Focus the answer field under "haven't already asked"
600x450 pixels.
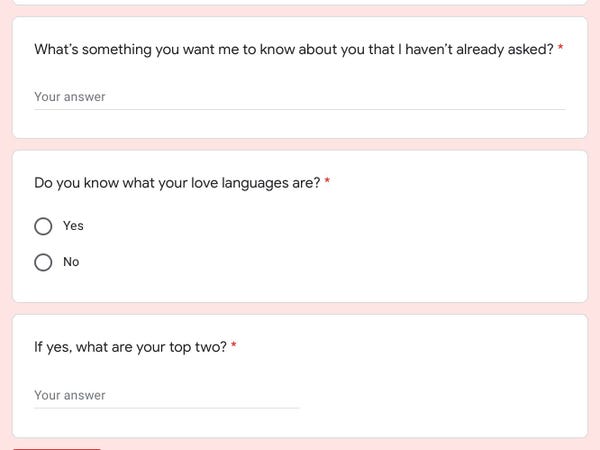[x=299, y=97]
